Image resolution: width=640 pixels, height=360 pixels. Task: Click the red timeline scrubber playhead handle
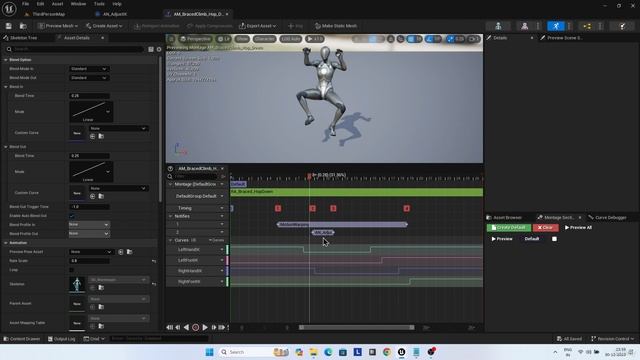309,176
